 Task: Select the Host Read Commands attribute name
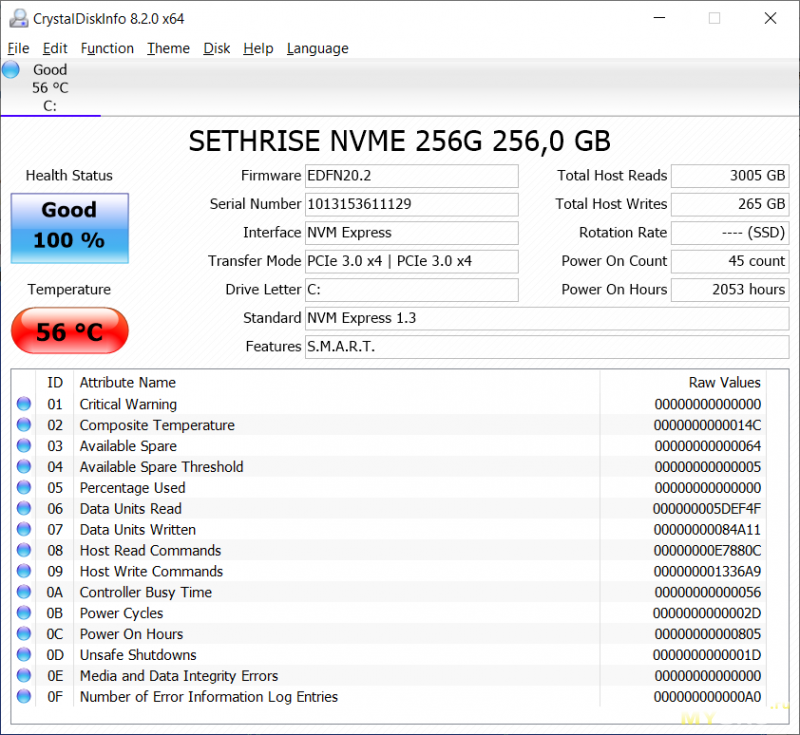click(151, 551)
